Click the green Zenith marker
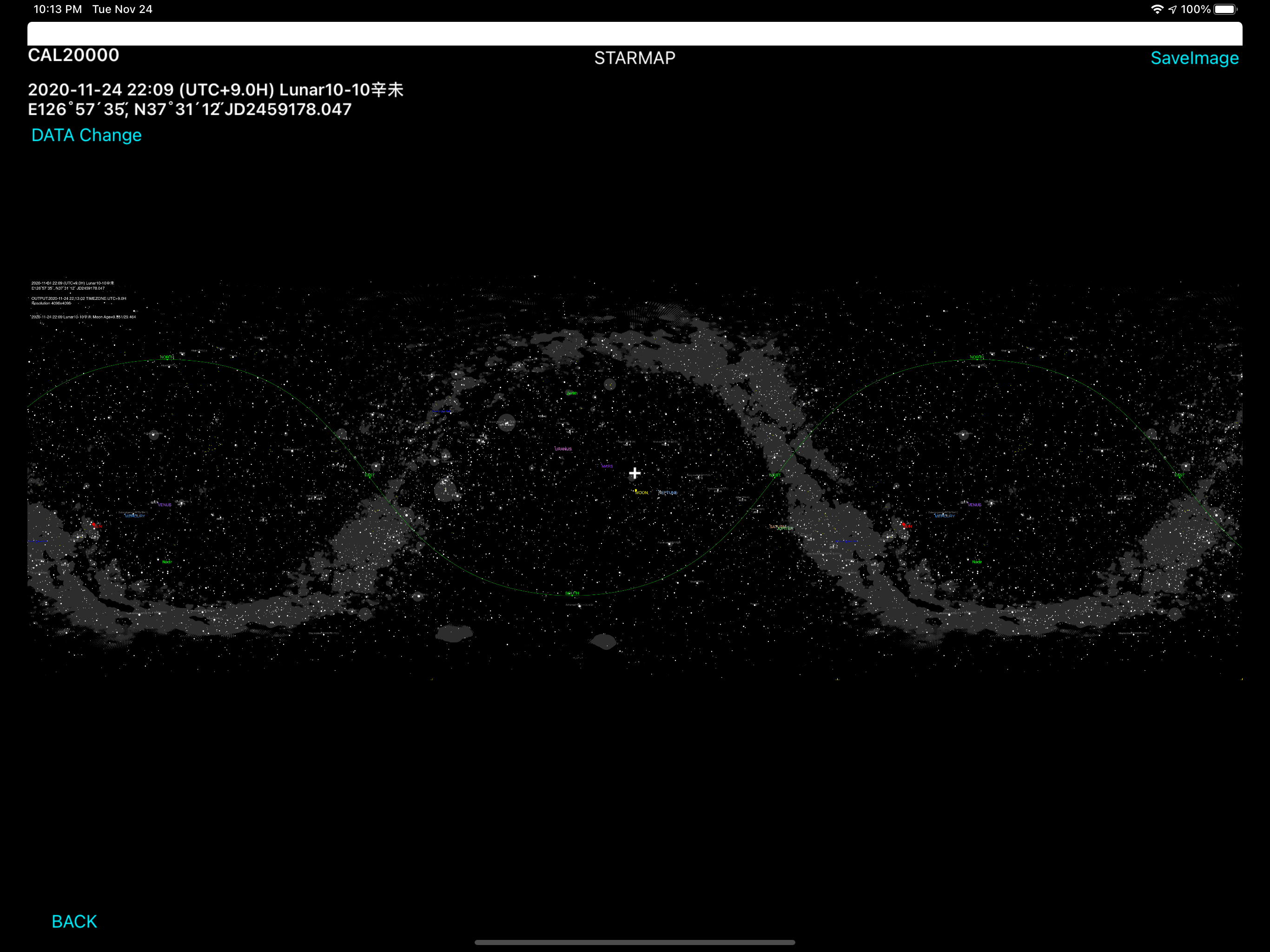This screenshot has height=952, width=1270. point(571,393)
